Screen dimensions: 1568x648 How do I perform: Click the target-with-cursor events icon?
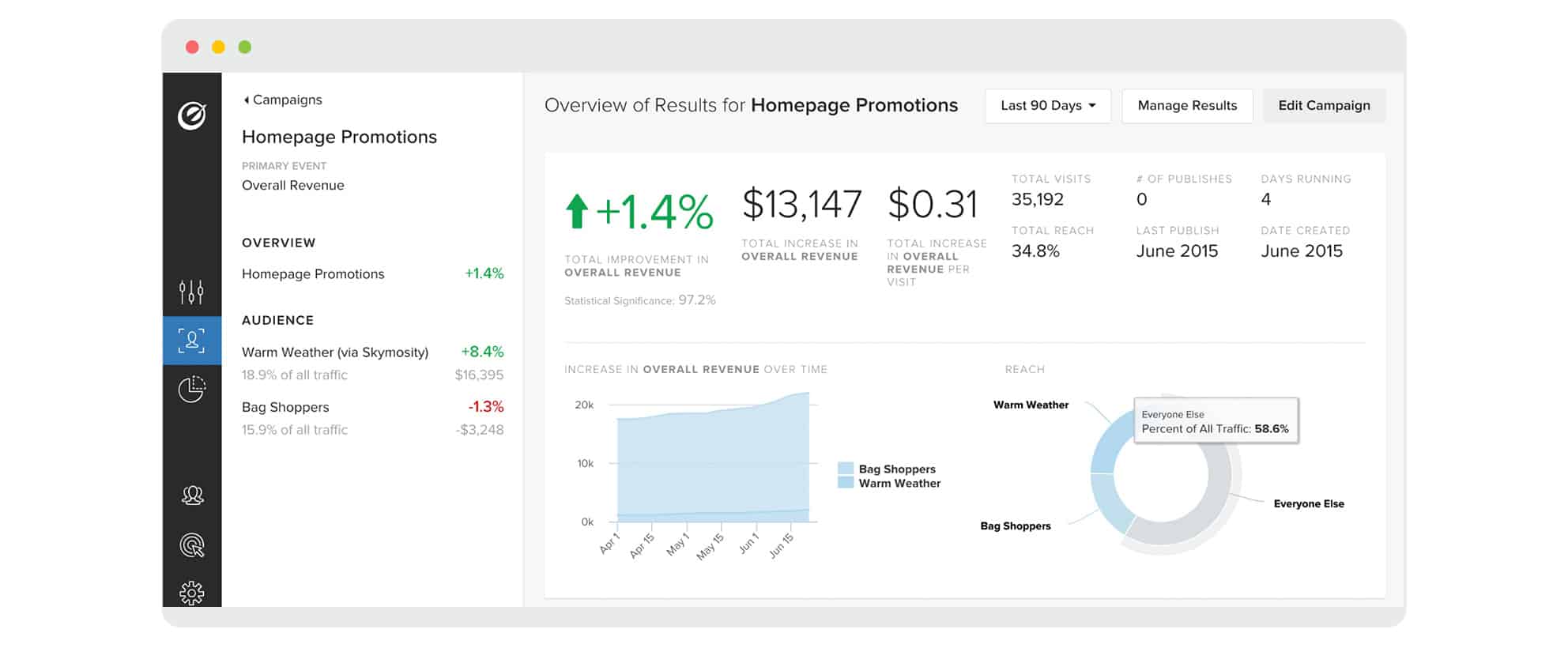[x=192, y=544]
